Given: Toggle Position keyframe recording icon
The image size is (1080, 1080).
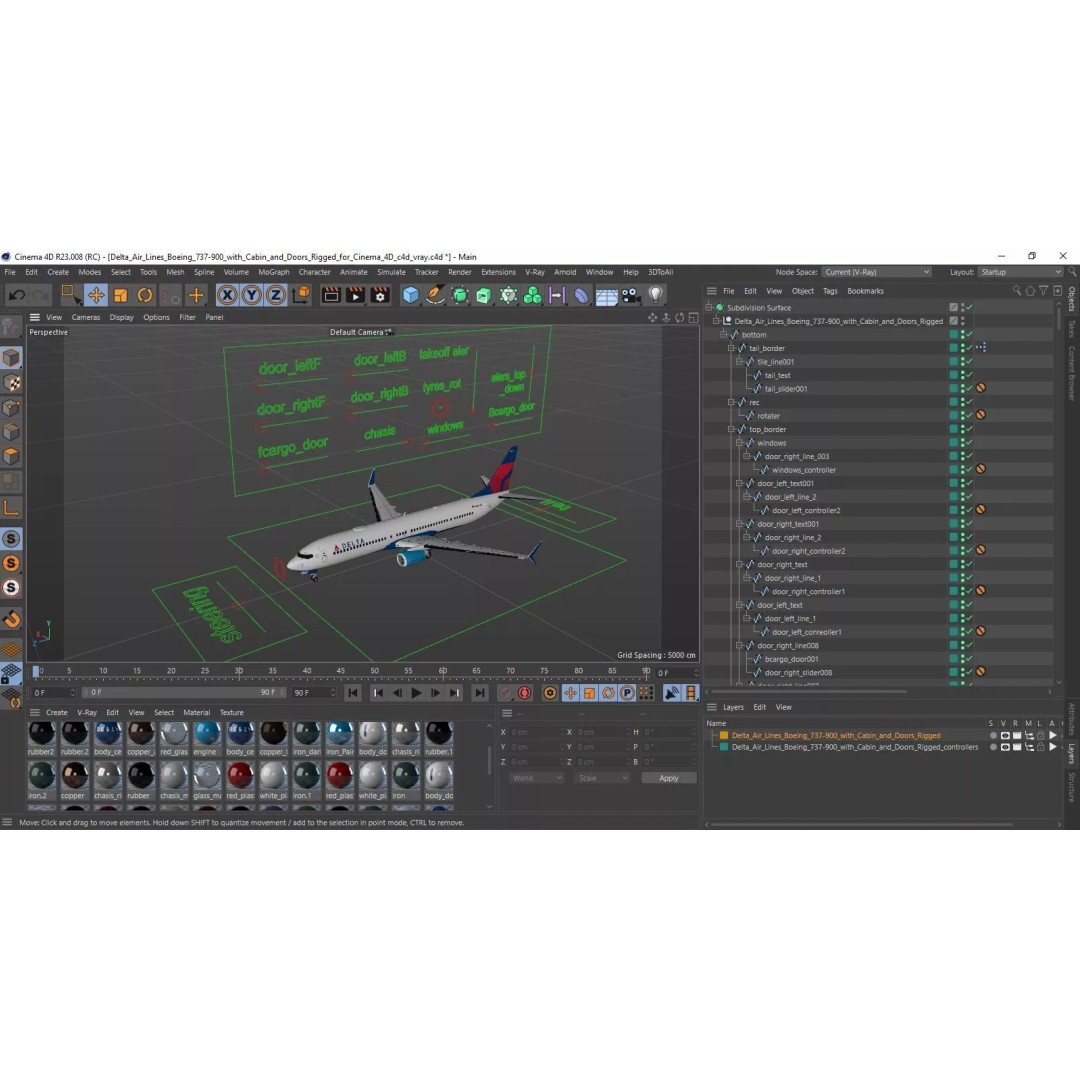Looking at the screenshot, I should click(570, 693).
